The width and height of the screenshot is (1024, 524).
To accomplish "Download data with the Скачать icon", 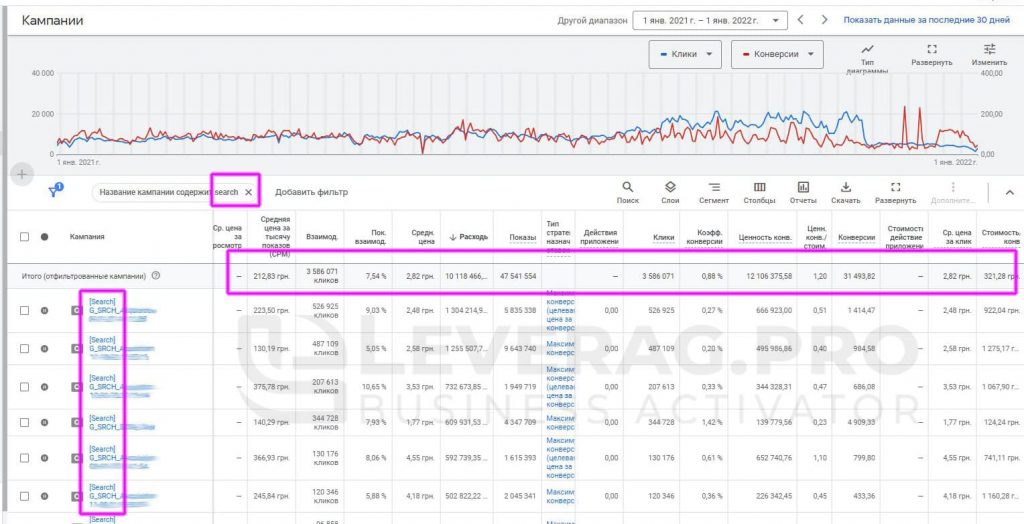I will click(846, 193).
